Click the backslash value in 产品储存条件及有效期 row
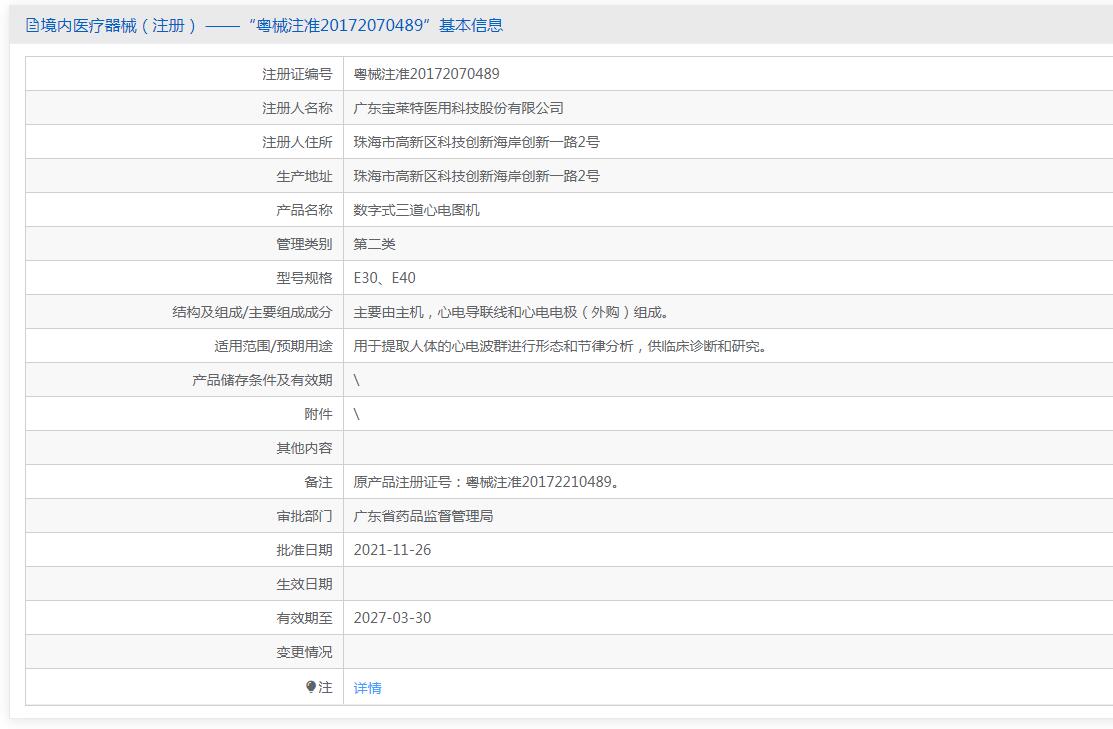This screenshot has height=729, width=1113. (x=356, y=380)
